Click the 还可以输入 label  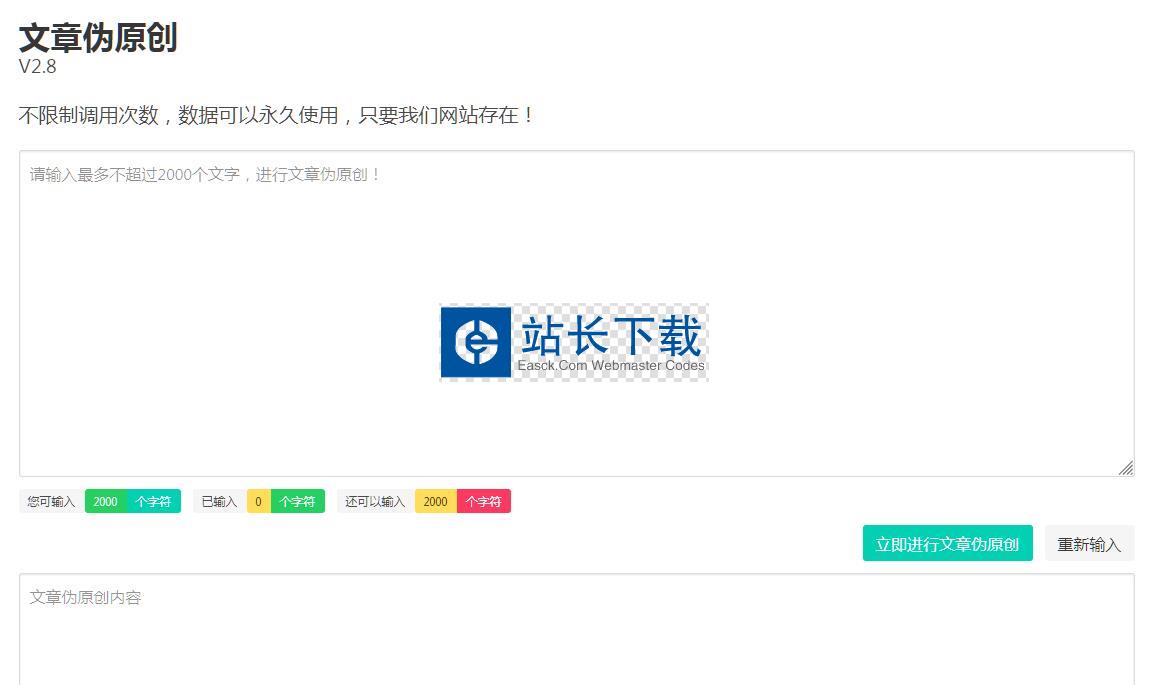click(x=375, y=501)
